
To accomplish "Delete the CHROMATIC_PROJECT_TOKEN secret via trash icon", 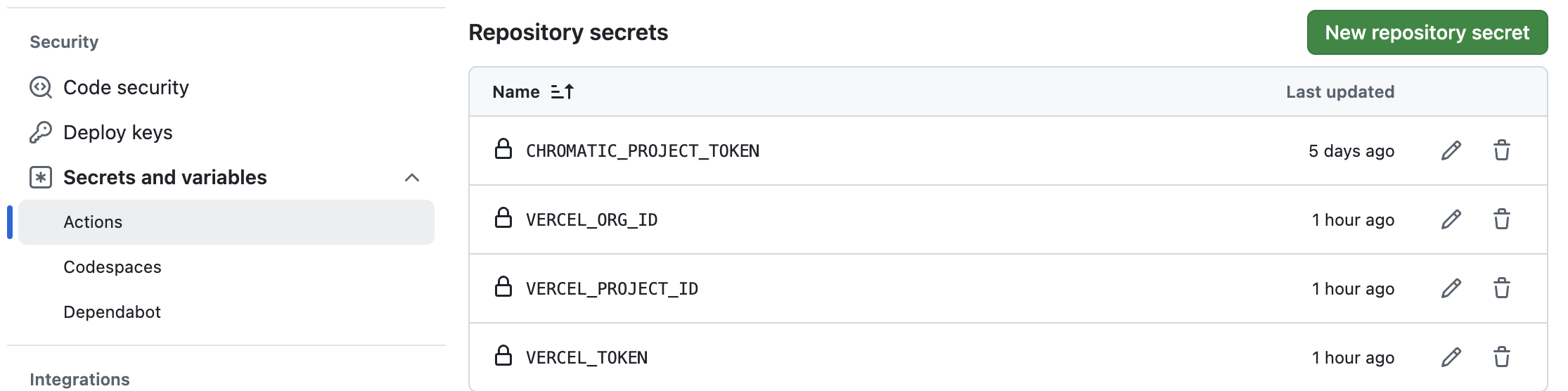I will coord(1502,150).
